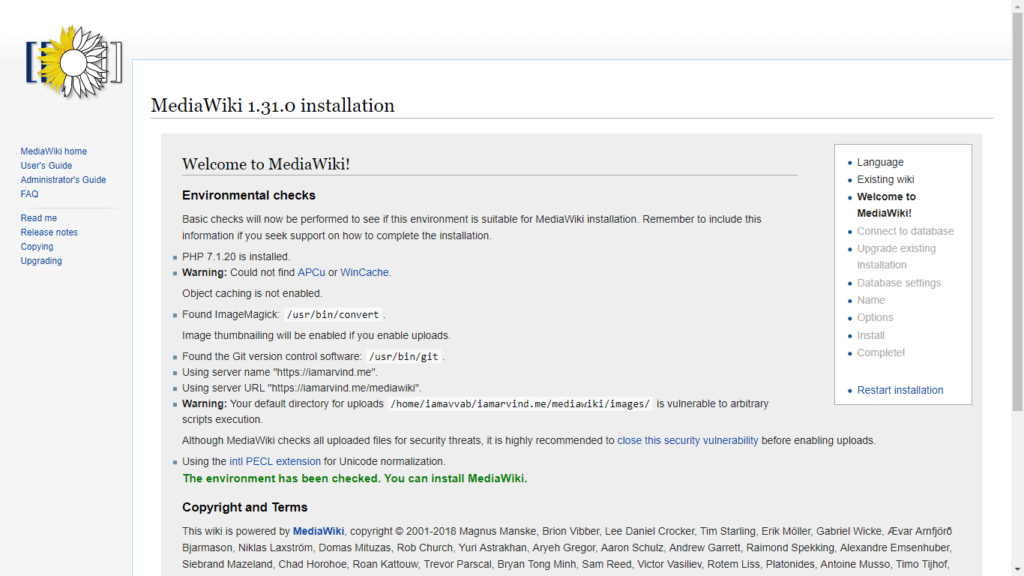The width and height of the screenshot is (1024, 576).
Task: Click Restart installation link
Action: 900,390
